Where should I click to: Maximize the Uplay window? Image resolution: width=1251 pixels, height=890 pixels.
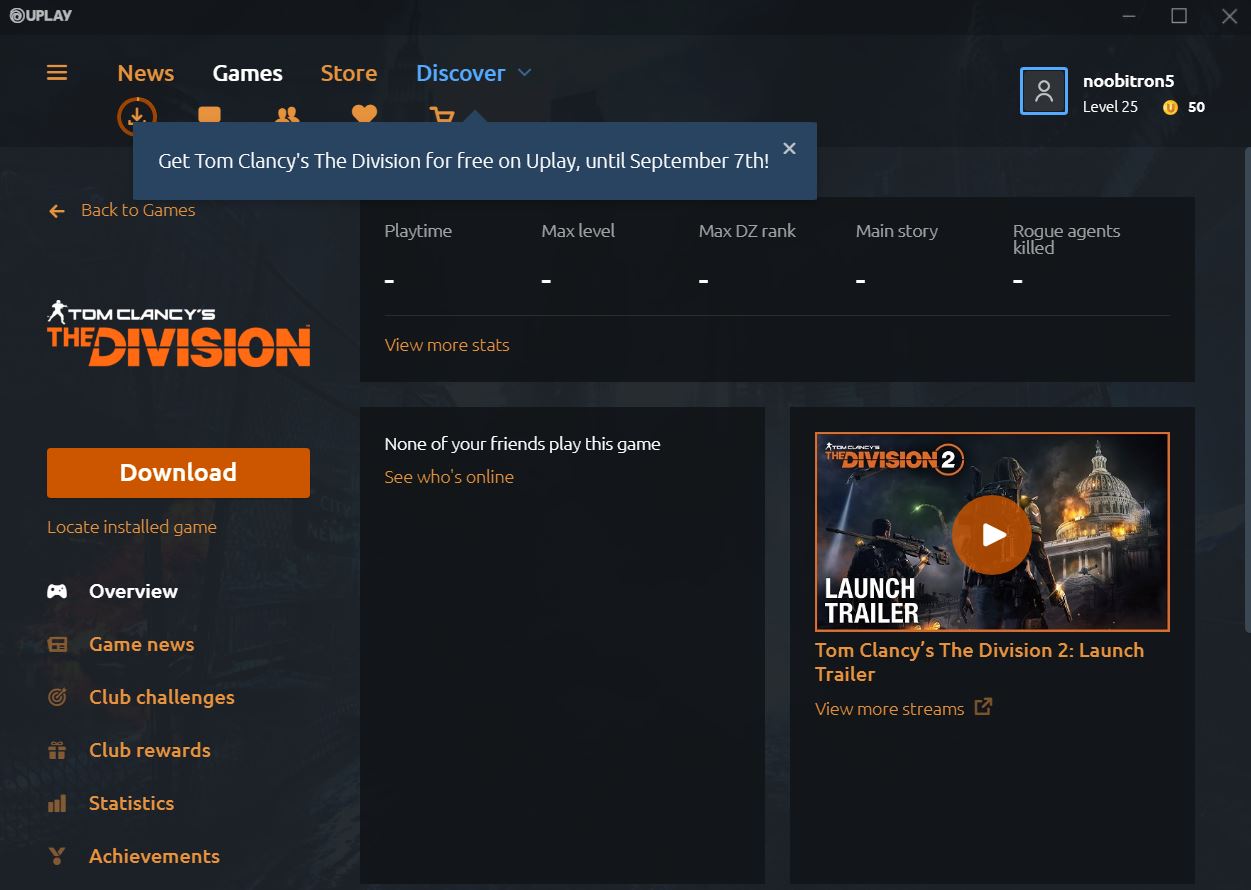pos(1179,16)
